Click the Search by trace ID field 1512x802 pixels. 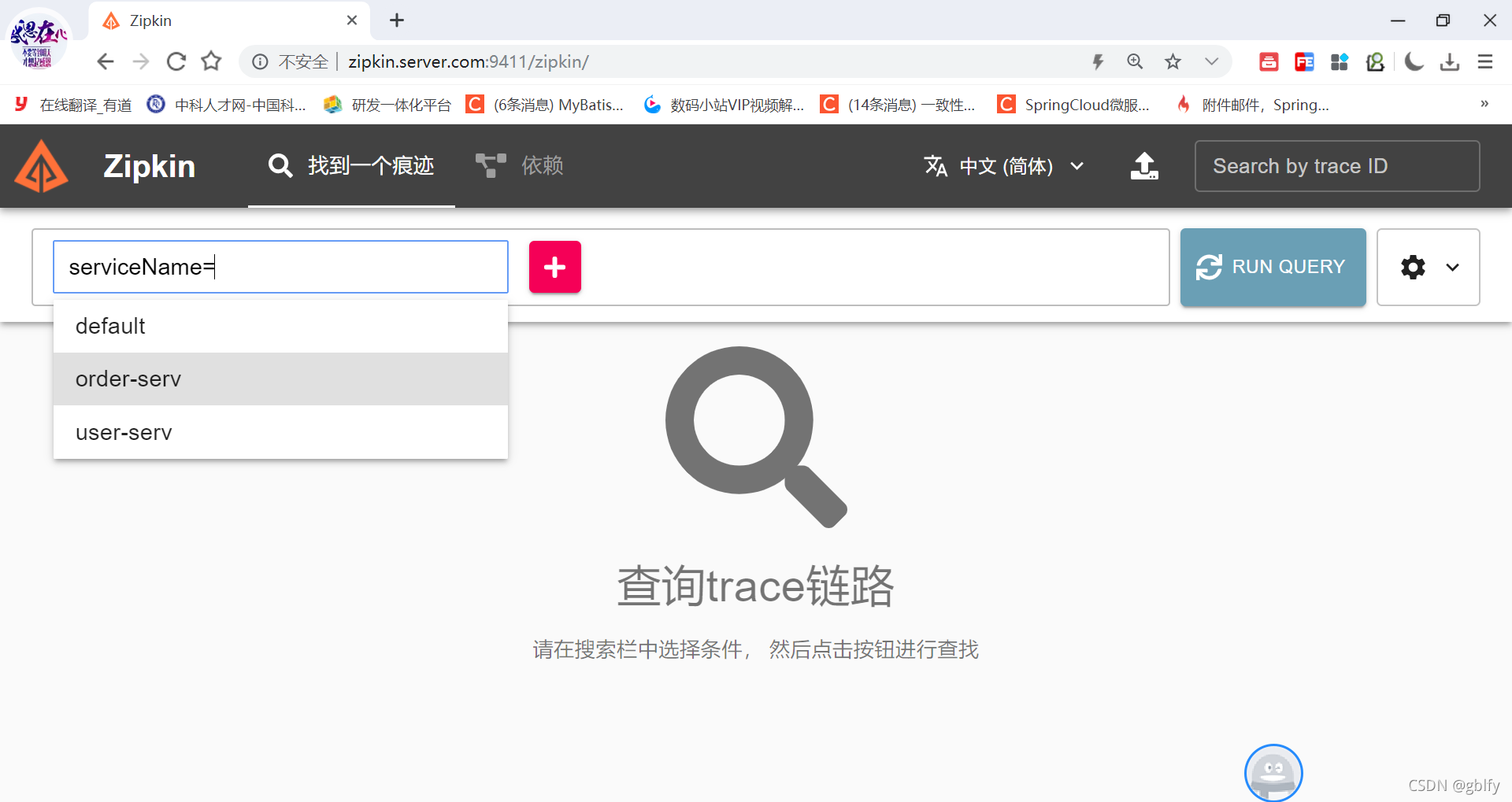tap(1337, 166)
